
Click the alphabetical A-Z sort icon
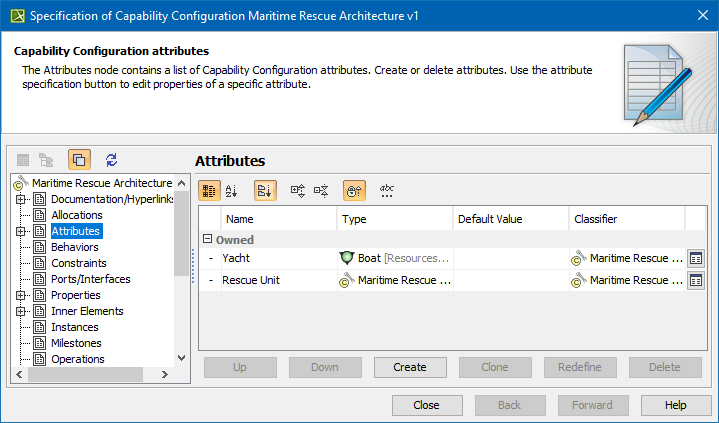[231, 190]
